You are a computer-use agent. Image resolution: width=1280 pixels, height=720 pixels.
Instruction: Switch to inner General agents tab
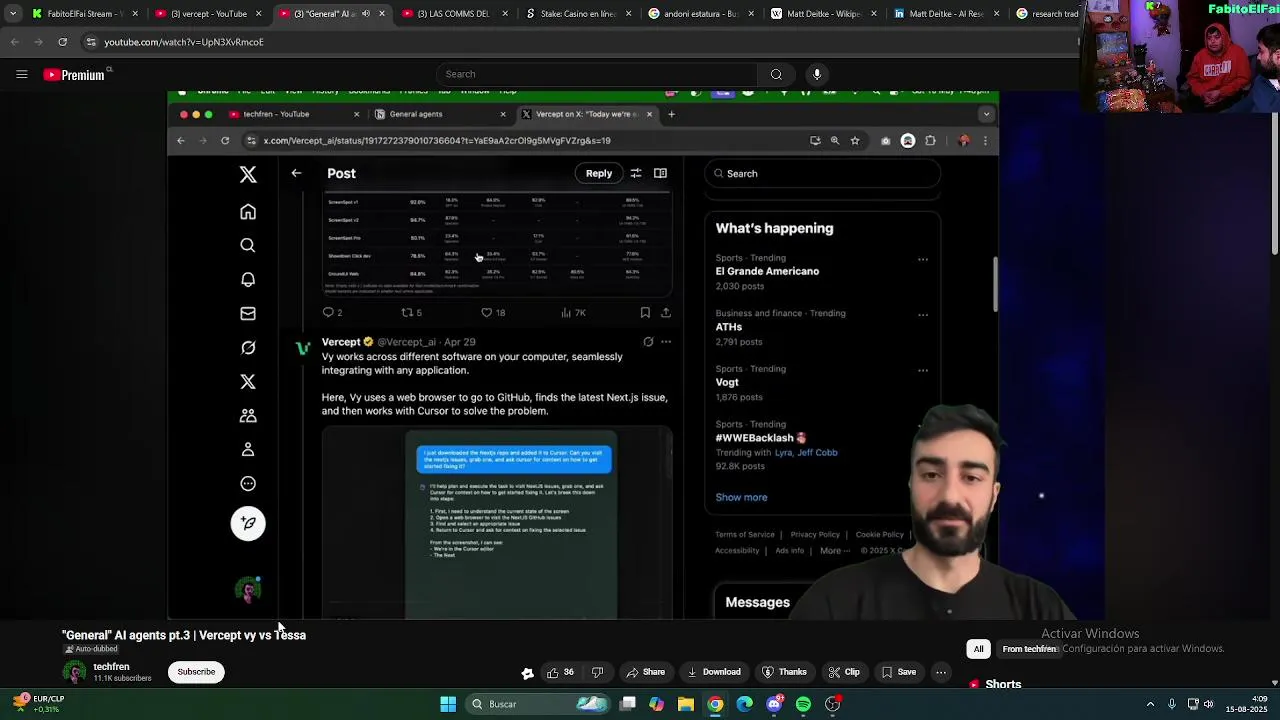click(440, 114)
